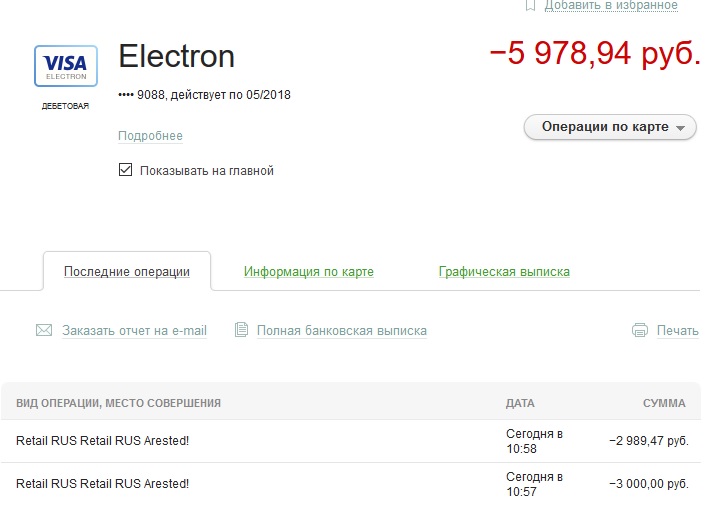Click the 'Печать' link
The width and height of the screenshot is (712, 524).
point(677,331)
